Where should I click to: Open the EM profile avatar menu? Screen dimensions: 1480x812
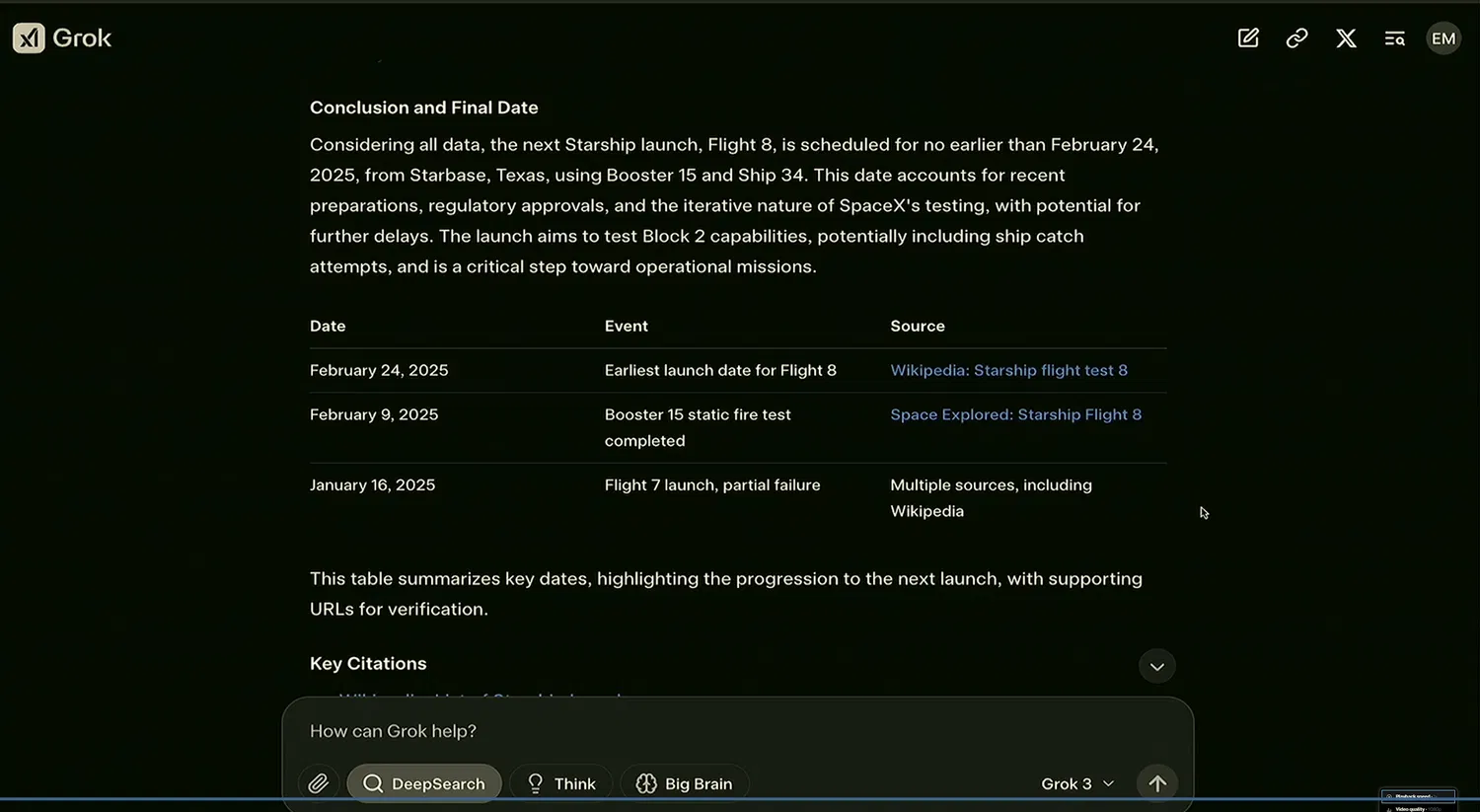click(x=1443, y=38)
